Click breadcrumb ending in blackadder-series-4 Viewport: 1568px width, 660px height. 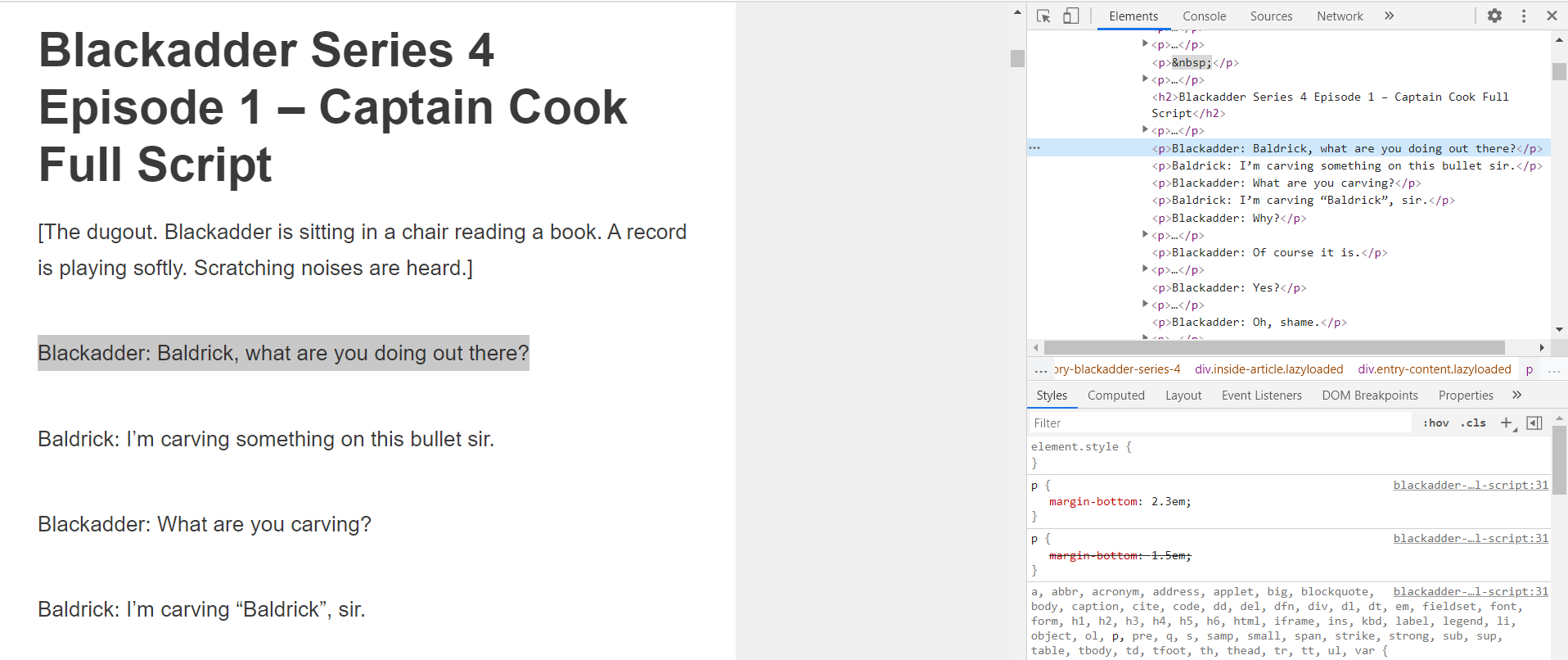tap(1117, 369)
